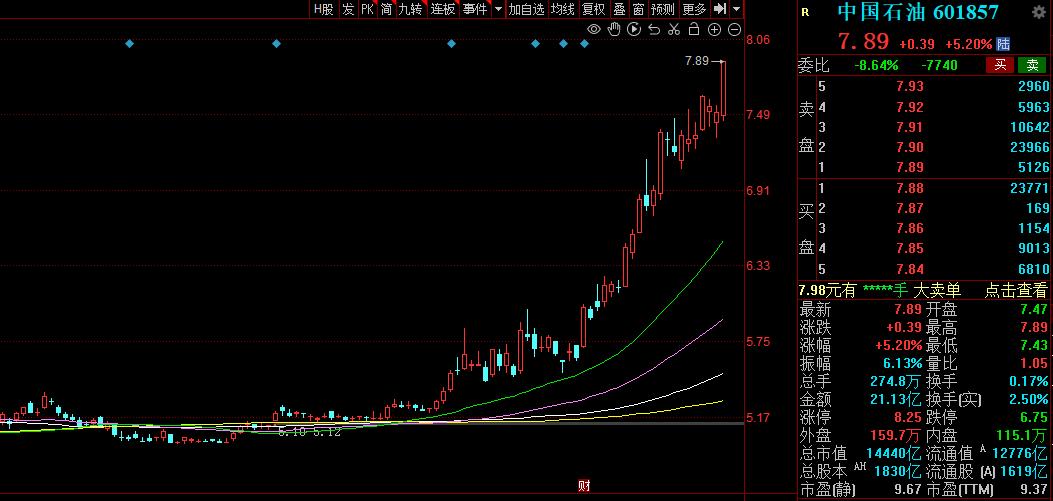Image resolution: width=1053 pixels, height=501 pixels.
Task: Click the 窗 window button
Action: 638,9
